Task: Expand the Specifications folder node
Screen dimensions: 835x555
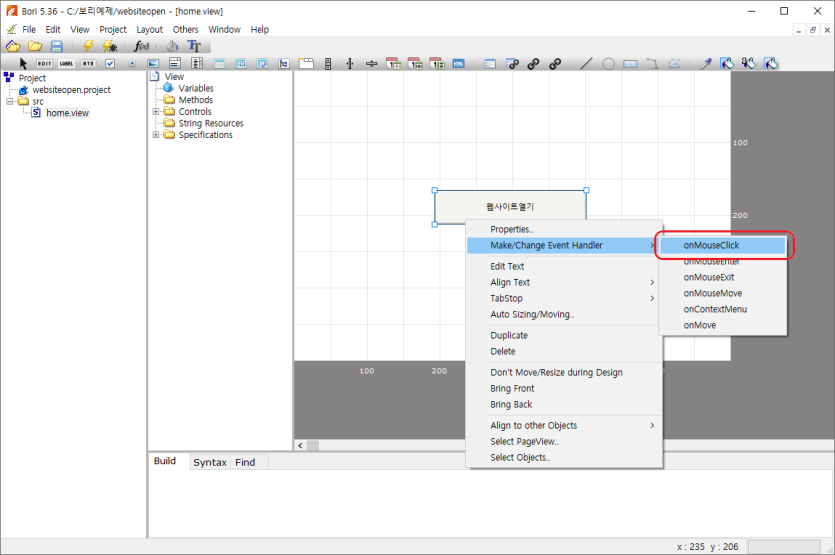Action: [156, 135]
